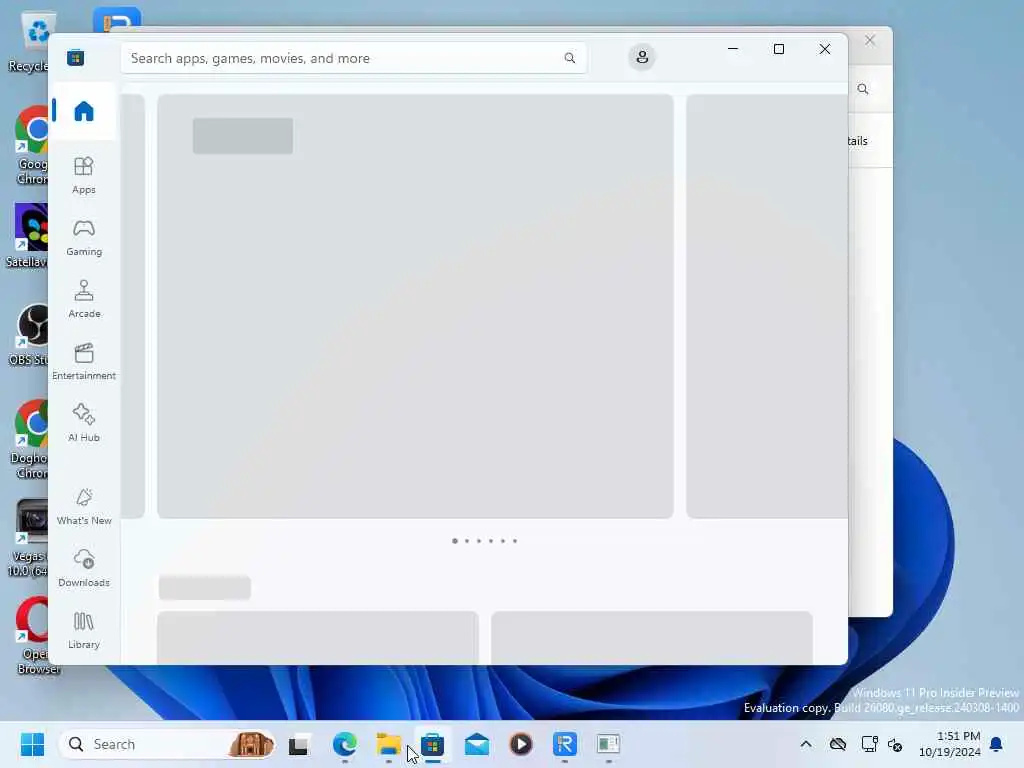Close the background window

[x=870, y=40]
